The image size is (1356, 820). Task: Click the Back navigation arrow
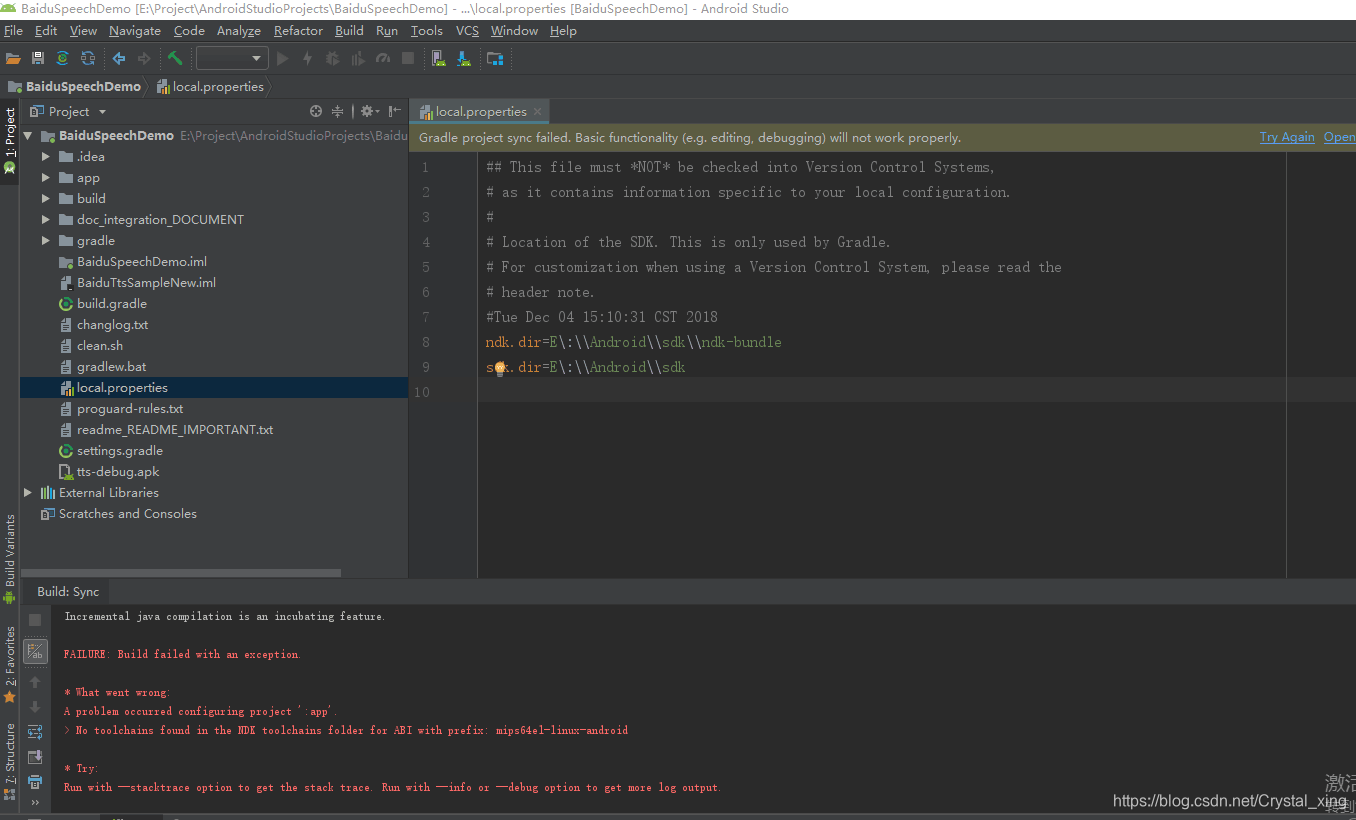point(119,58)
